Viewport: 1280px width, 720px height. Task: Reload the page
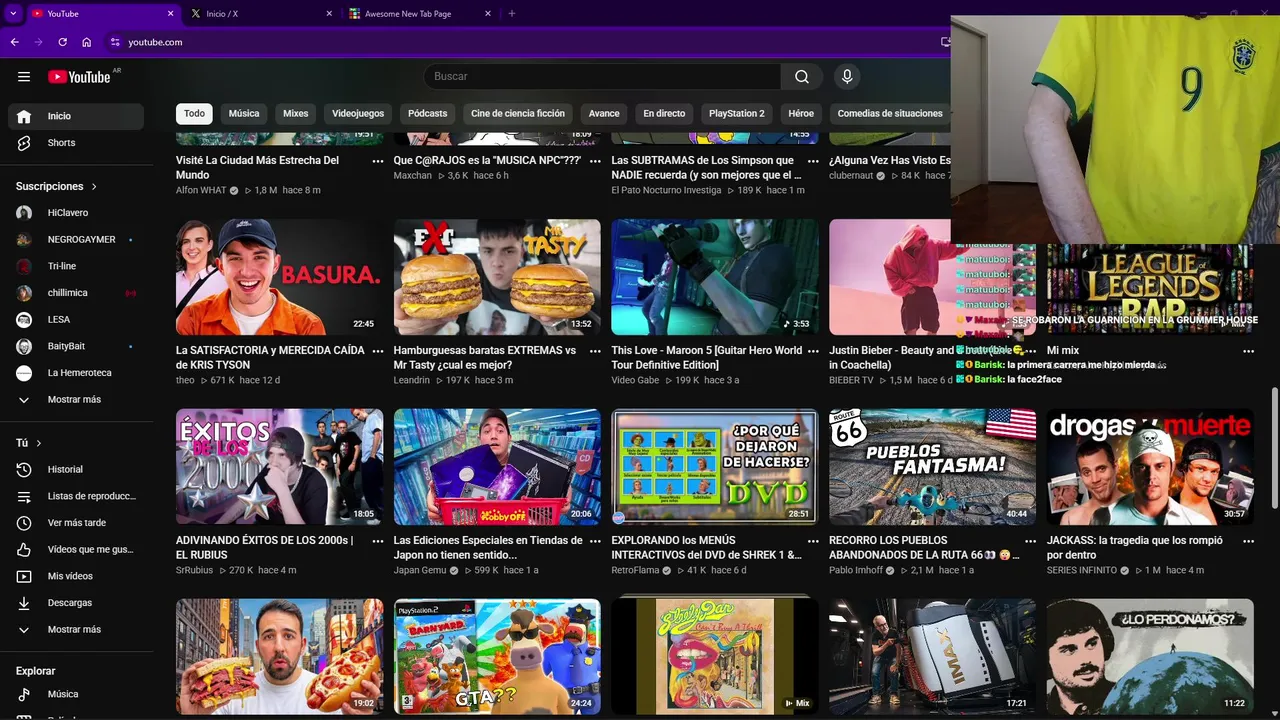point(62,42)
